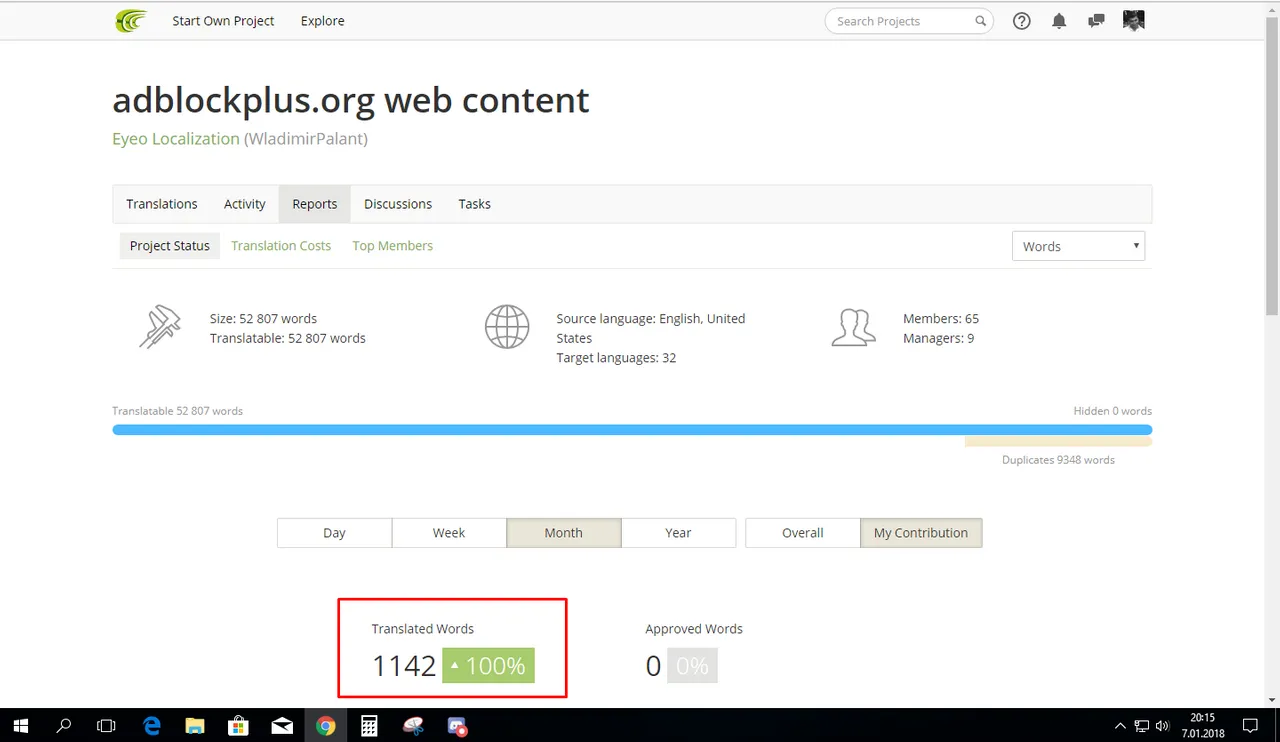The height and width of the screenshot is (742, 1280).
Task: Click the green 100% translated badge
Action: (489, 666)
